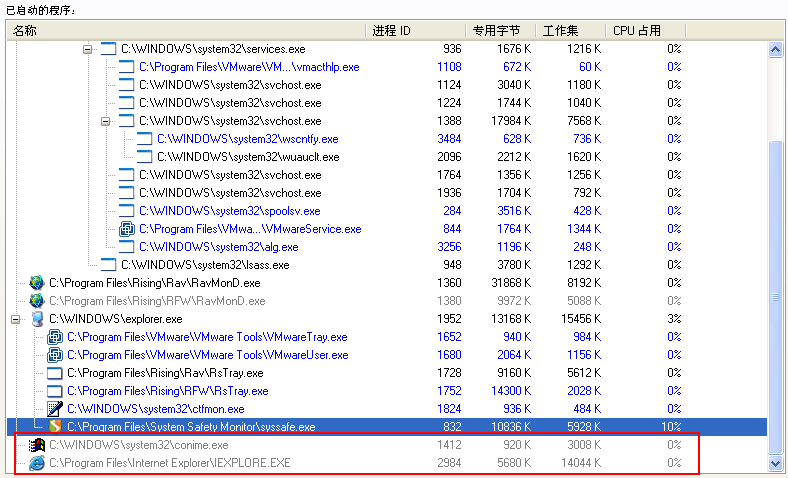Click private bytes value 17984 K
This screenshot has height=478, width=788.
pos(511,121)
